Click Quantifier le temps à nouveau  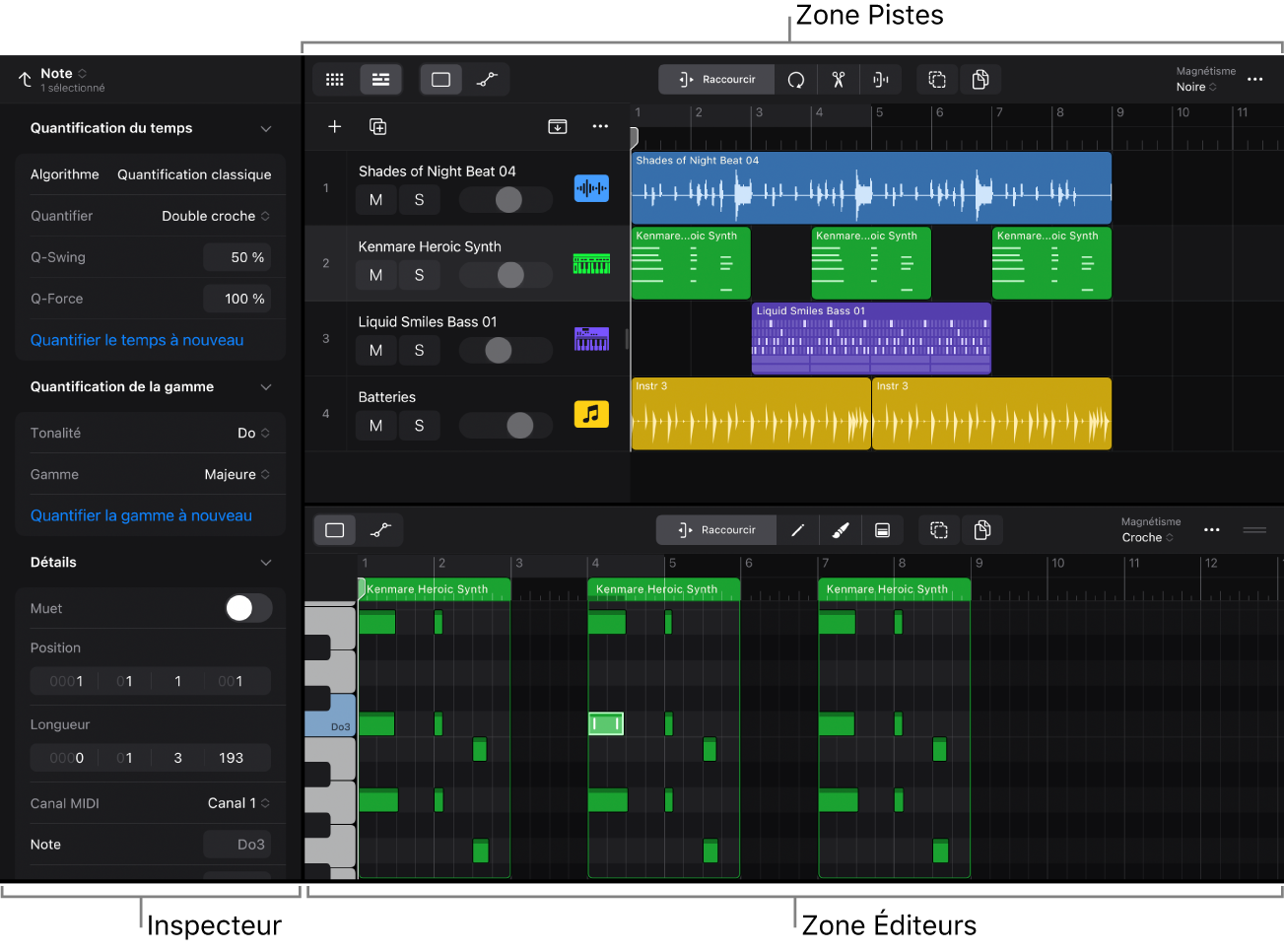pyautogui.click(x=137, y=340)
